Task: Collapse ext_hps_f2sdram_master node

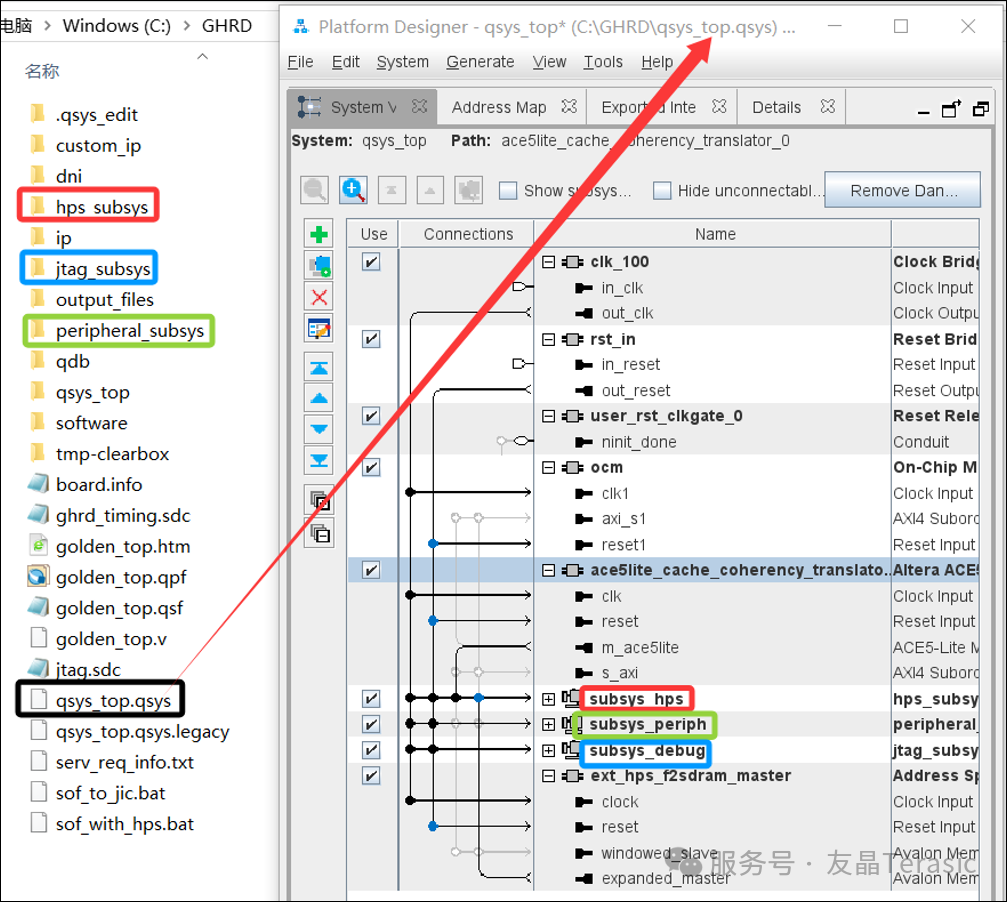Action: pyautogui.click(x=548, y=776)
